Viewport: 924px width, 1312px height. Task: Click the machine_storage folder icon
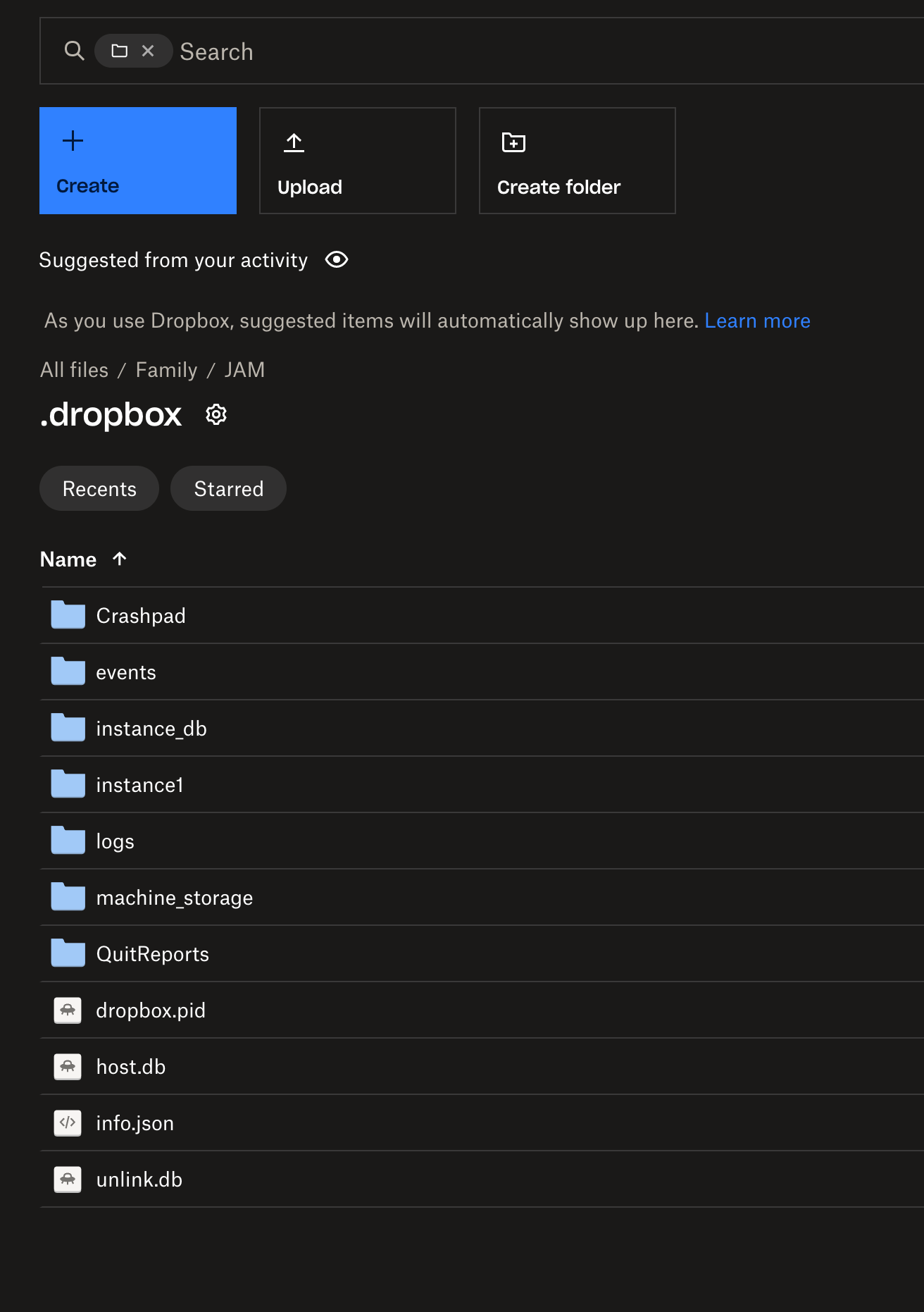(x=68, y=897)
